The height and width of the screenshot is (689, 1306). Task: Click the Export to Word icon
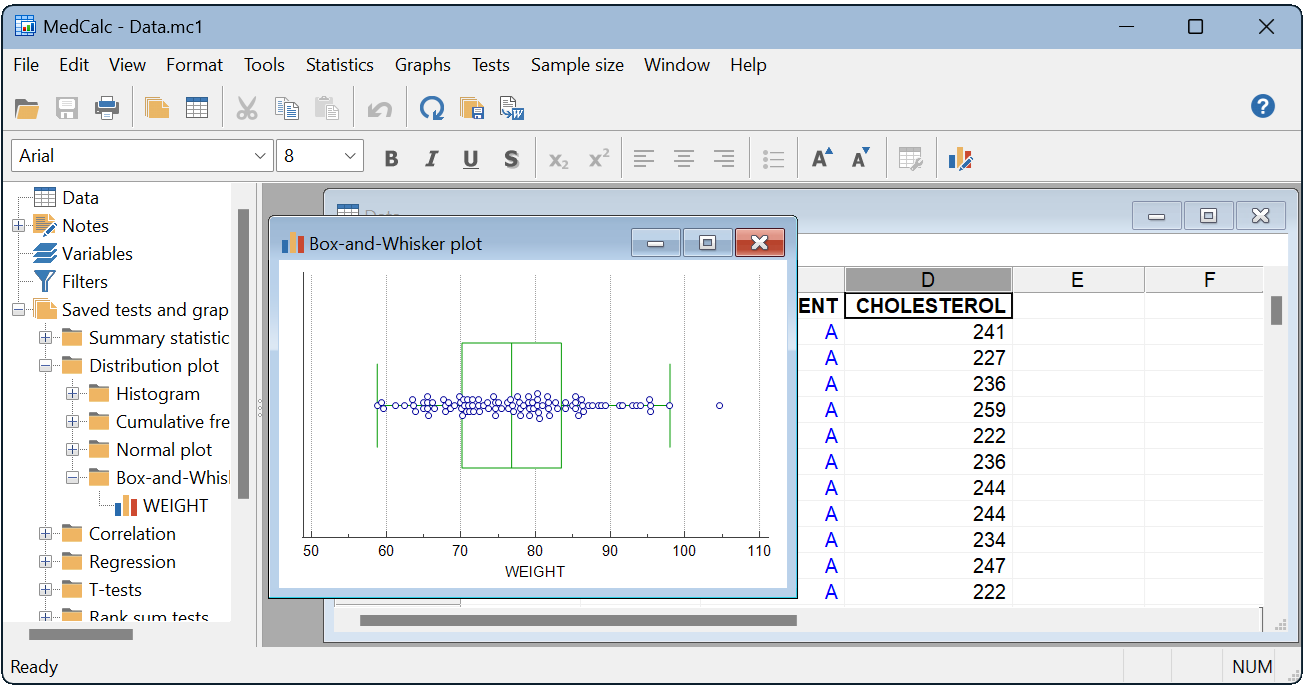[x=512, y=108]
